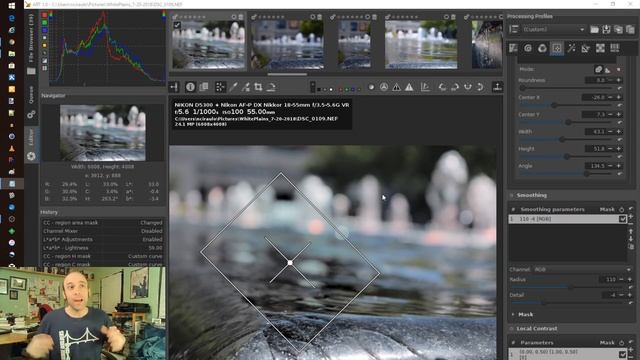Save the current processing profile
The width and height of the screenshot is (640, 360).
[606, 29]
